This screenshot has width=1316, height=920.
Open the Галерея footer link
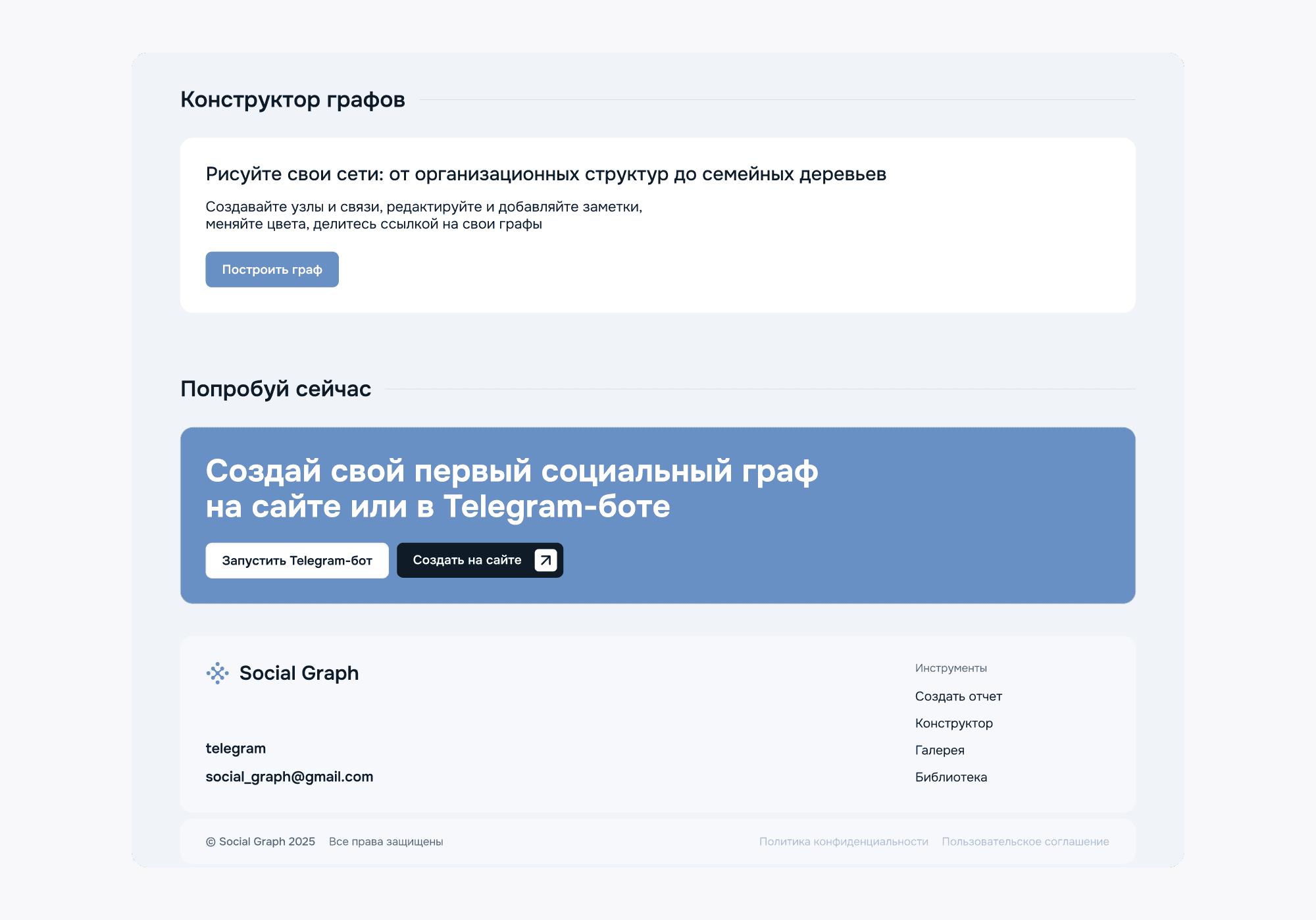point(939,750)
